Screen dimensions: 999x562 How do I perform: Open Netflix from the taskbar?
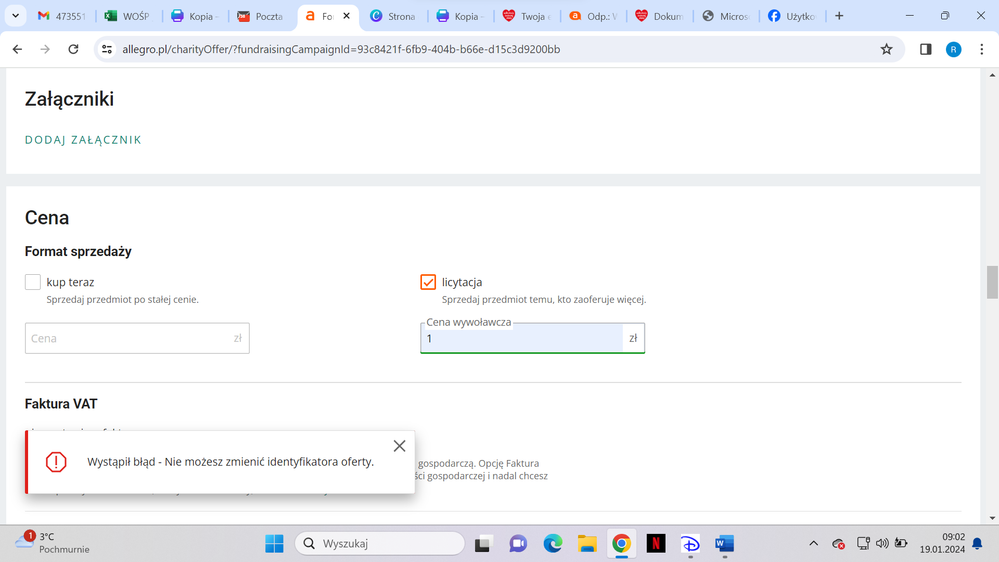pos(655,544)
